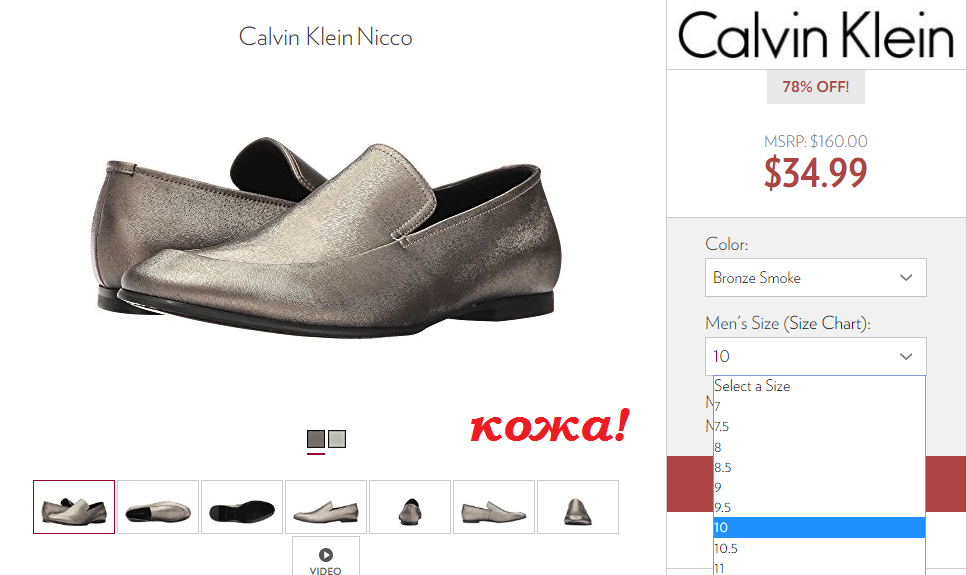Choose size 9 from the size list

820,487
